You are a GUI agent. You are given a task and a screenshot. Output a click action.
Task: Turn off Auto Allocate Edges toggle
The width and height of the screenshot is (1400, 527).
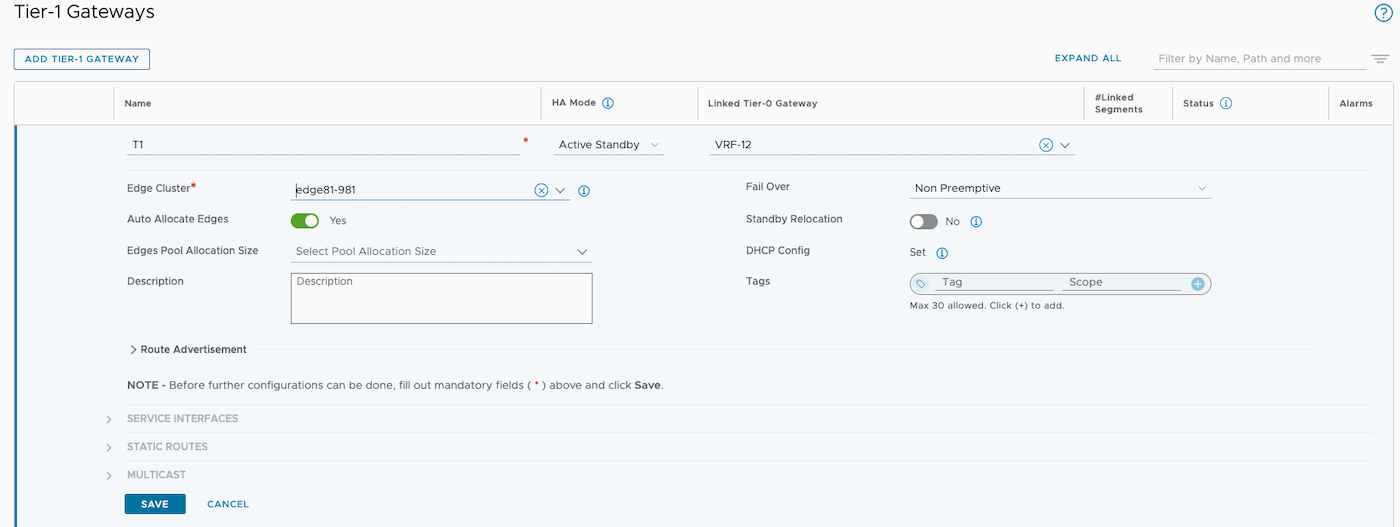point(304,220)
